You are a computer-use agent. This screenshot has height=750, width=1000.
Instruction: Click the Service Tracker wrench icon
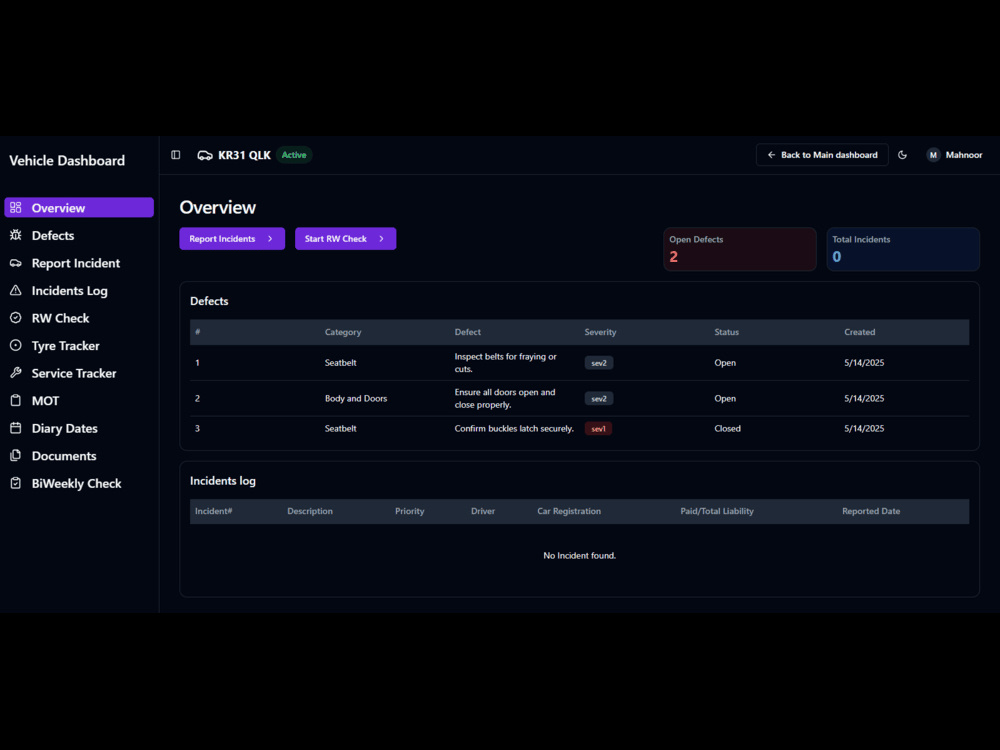click(16, 372)
